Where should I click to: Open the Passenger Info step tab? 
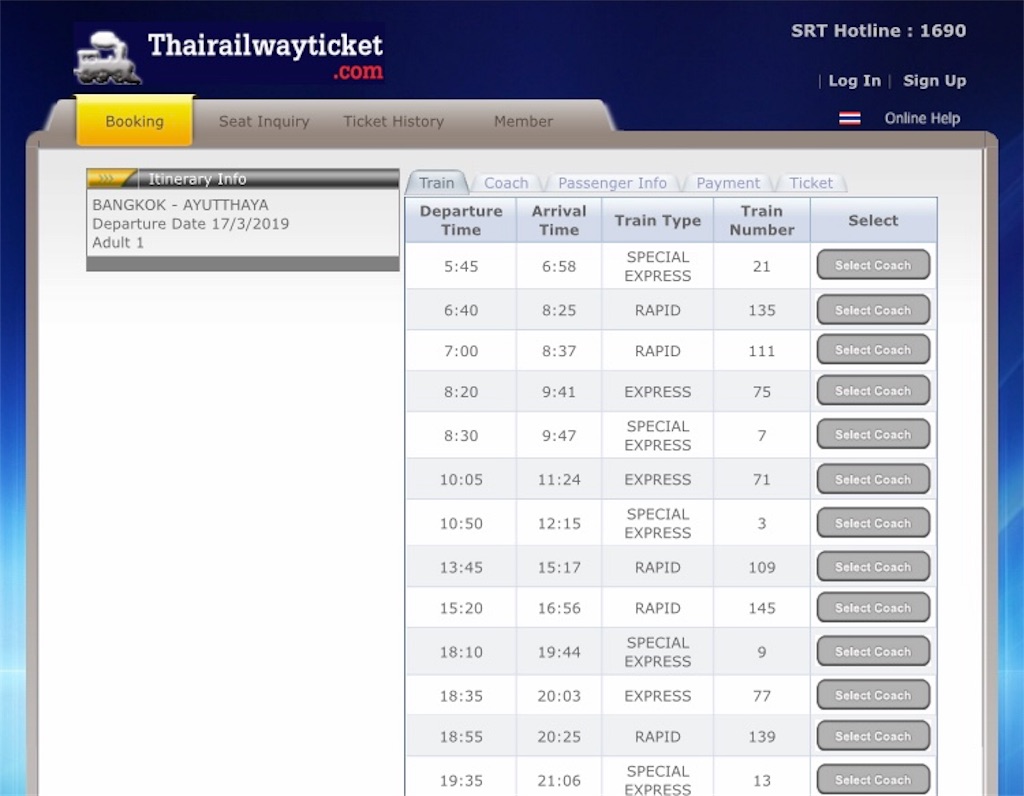click(x=612, y=183)
